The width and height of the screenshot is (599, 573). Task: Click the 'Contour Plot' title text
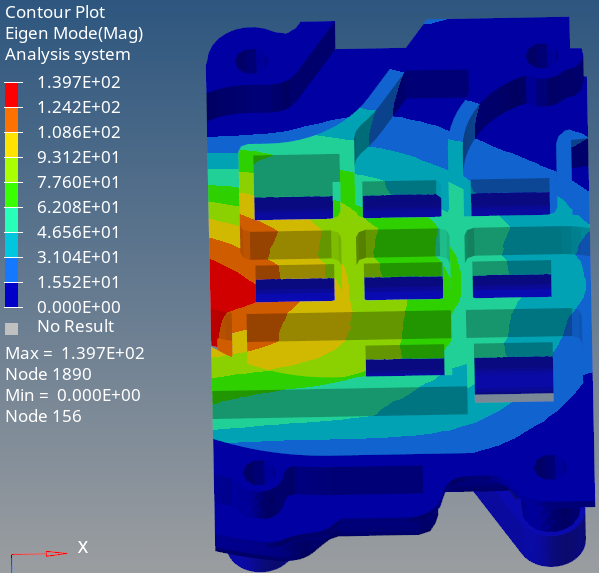(x=55, y=12)
